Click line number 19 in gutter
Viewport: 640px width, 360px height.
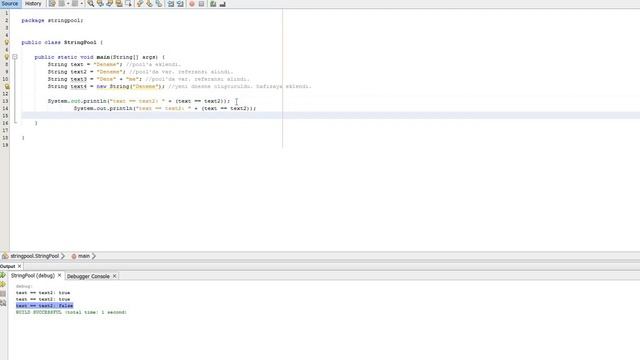point(5,145)
